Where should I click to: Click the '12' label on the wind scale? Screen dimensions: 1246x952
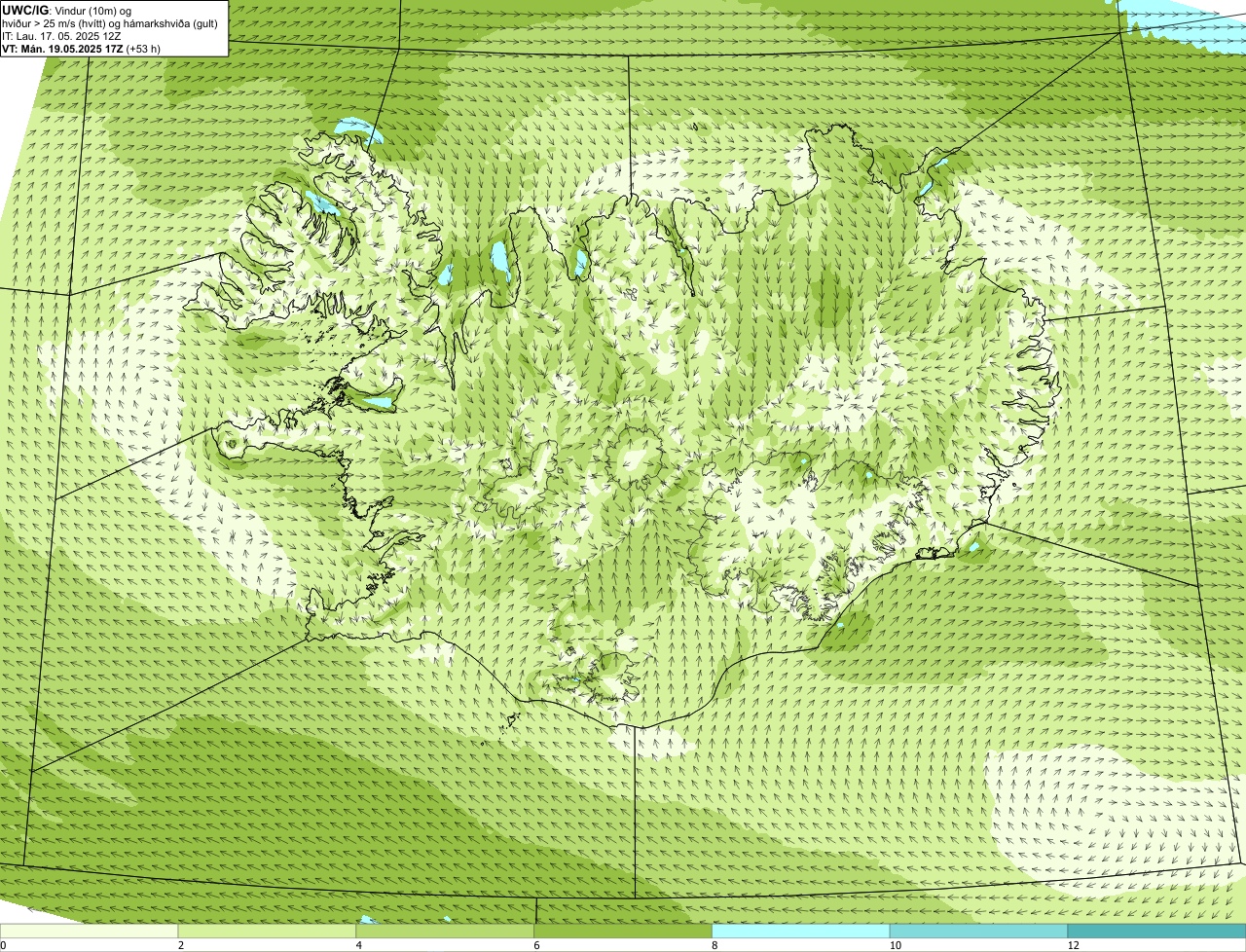[x=1073, y=945]
